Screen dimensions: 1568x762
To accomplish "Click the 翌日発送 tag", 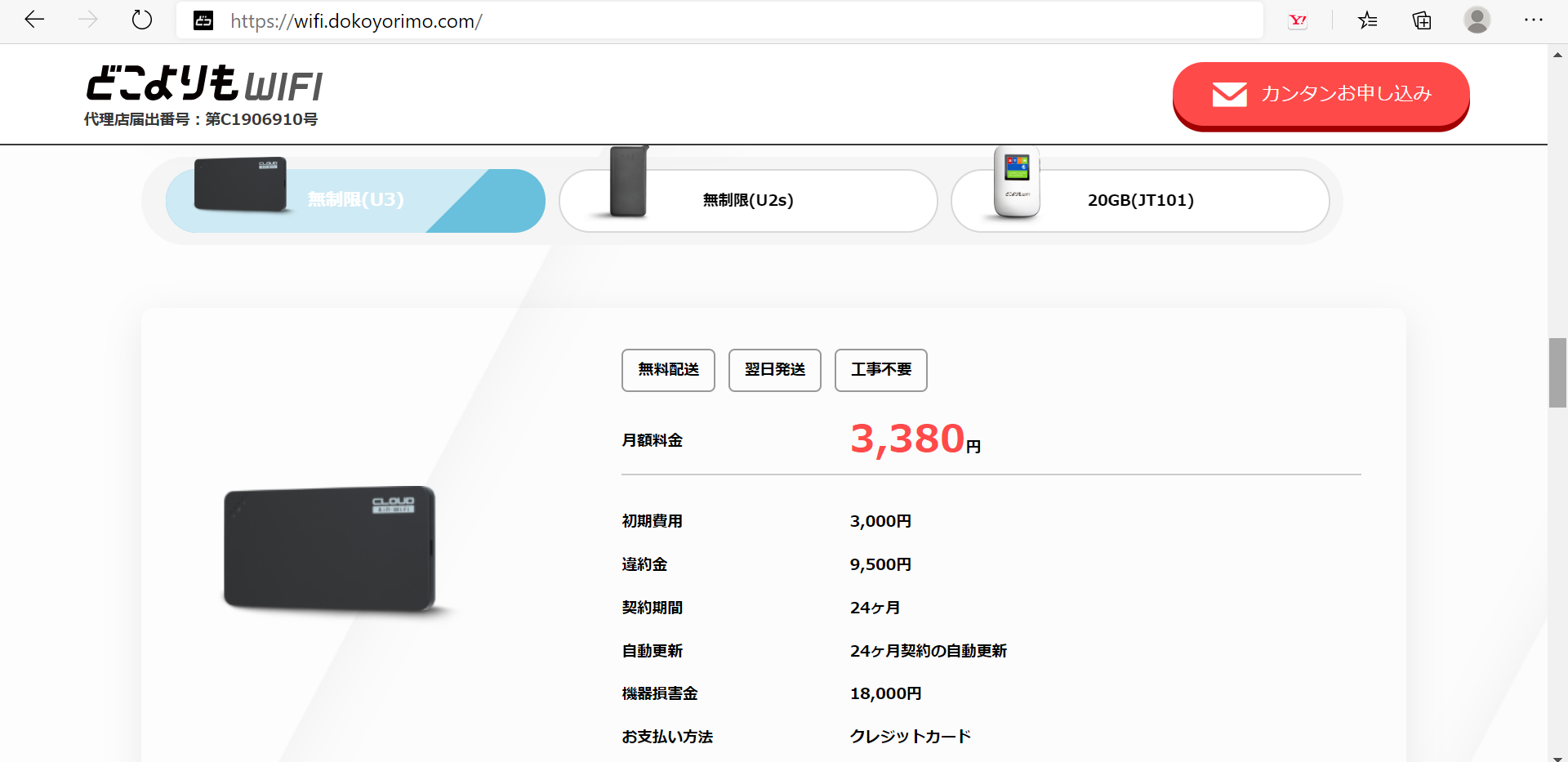I will [x=774, y=370].
